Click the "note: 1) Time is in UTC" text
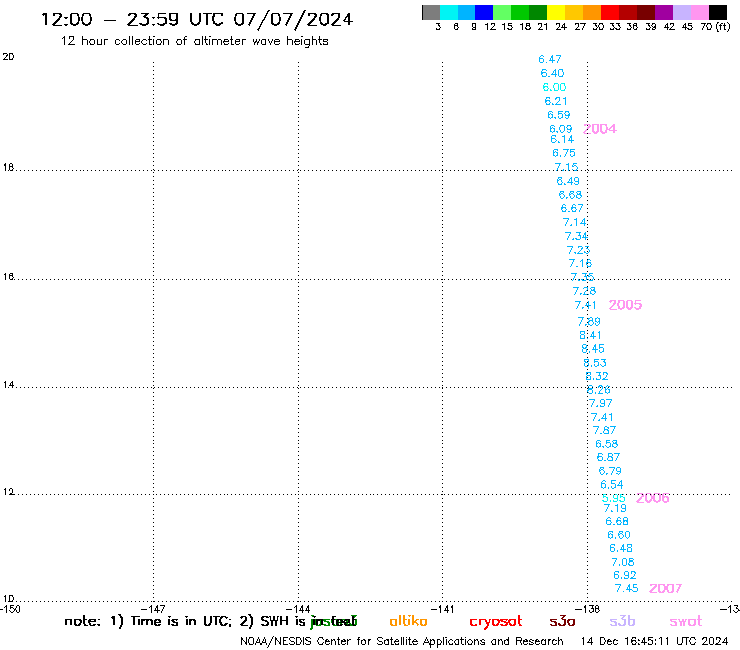The image size is (740, 650). point(148,621)
